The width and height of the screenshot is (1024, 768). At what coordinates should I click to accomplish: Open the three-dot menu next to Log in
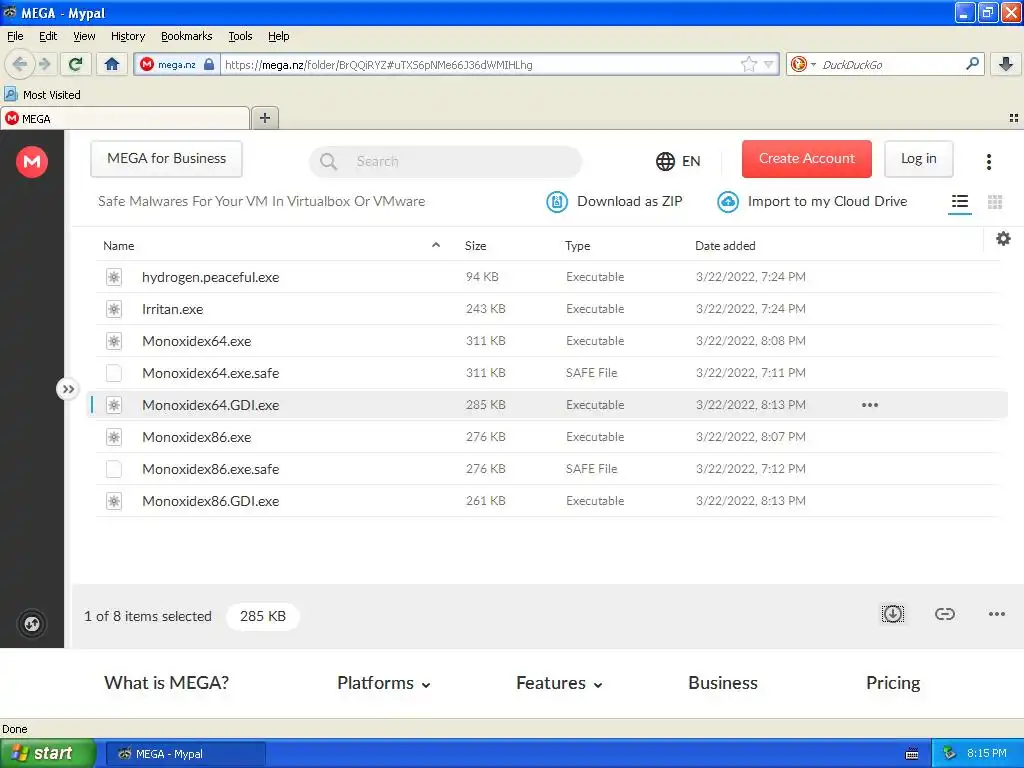click(x=989, y=161)
